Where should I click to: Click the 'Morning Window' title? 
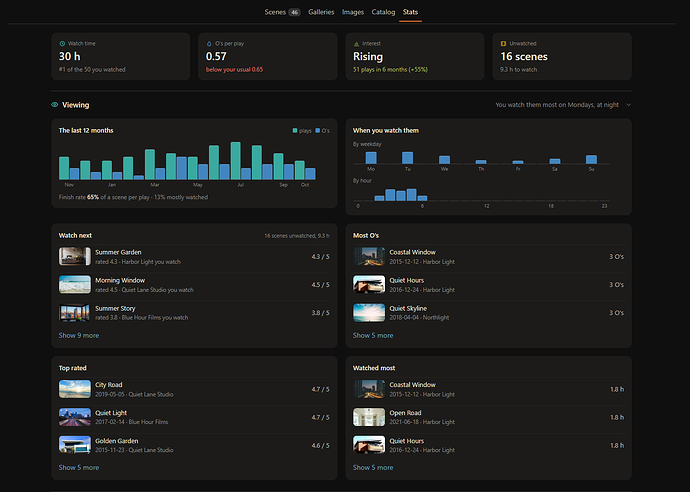[x=120, y=280]
